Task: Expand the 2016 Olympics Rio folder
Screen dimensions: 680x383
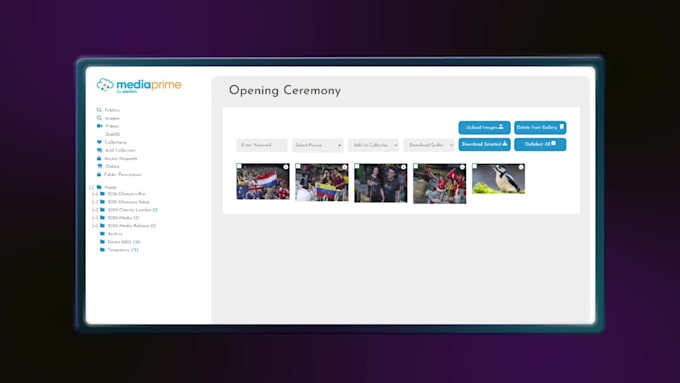Action: [x=95, y=194]
